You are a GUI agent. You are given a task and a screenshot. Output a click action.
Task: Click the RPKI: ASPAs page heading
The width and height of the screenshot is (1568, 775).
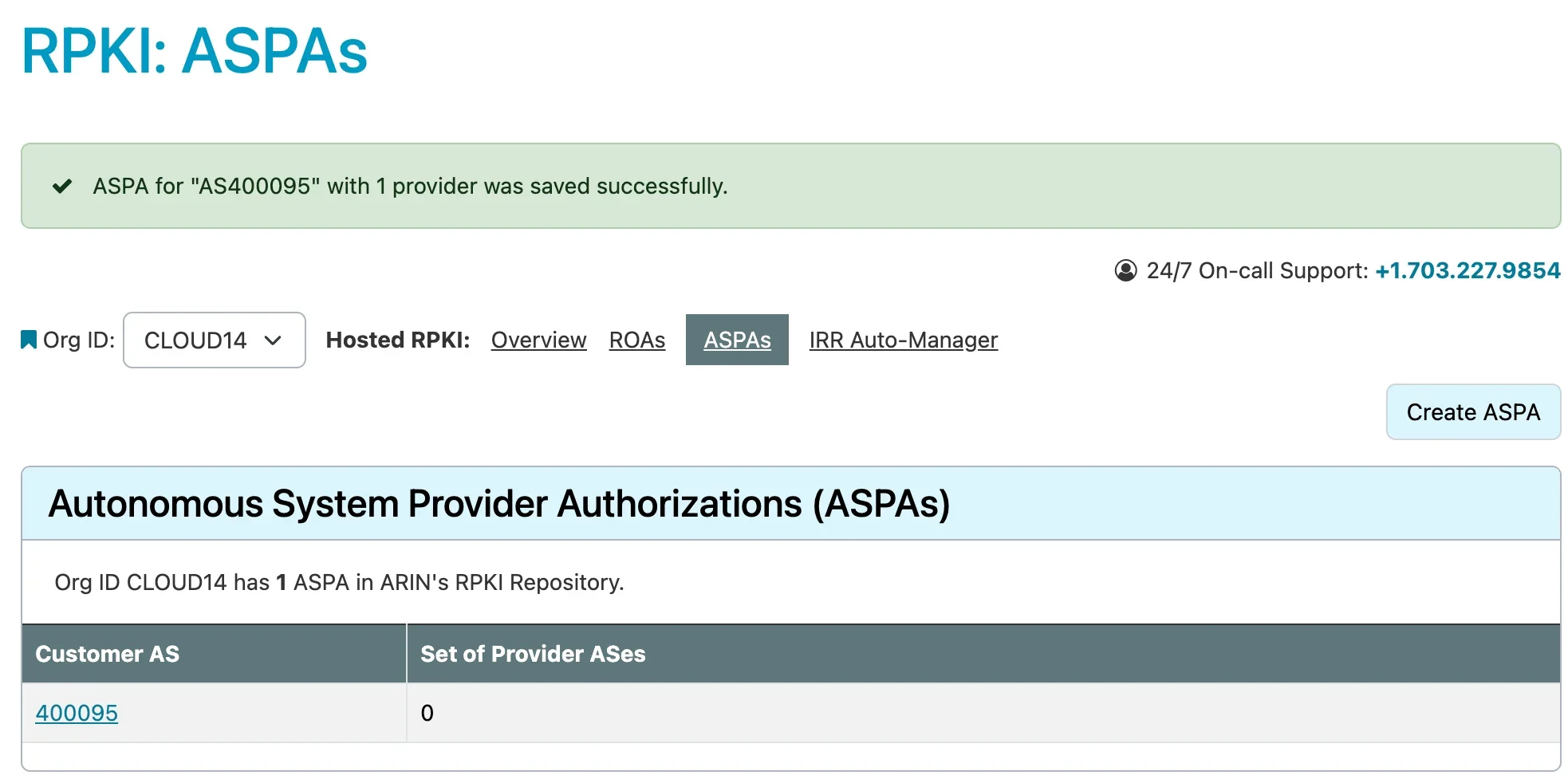(195, 50)
